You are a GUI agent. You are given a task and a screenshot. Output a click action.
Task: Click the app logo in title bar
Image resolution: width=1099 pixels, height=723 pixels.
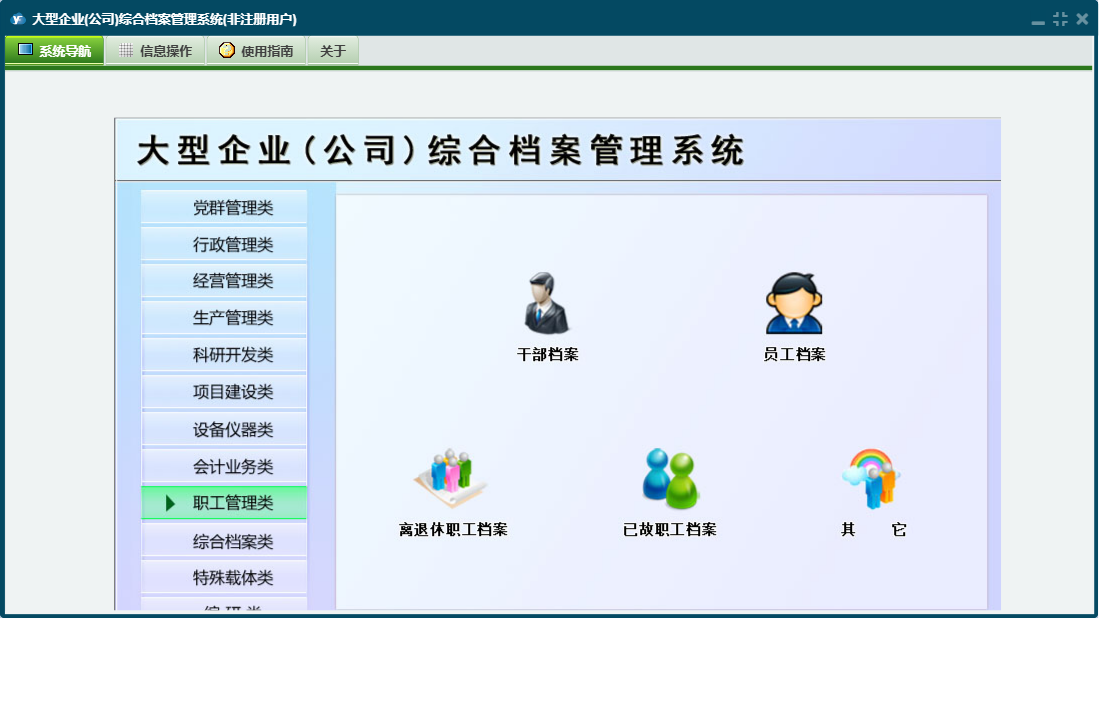[x=18, y=19]
